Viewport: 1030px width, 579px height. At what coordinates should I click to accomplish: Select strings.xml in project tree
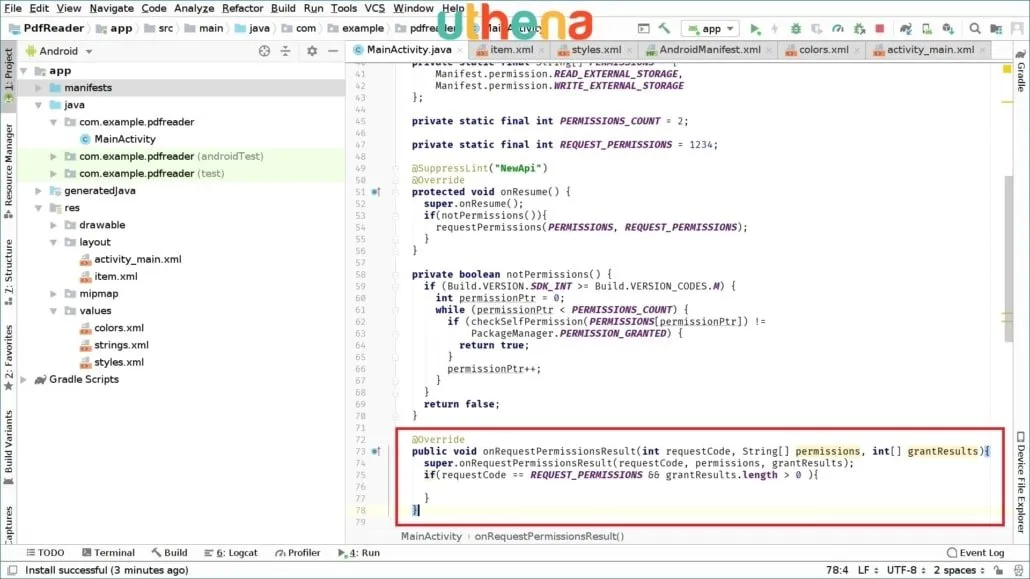(121, 345)
